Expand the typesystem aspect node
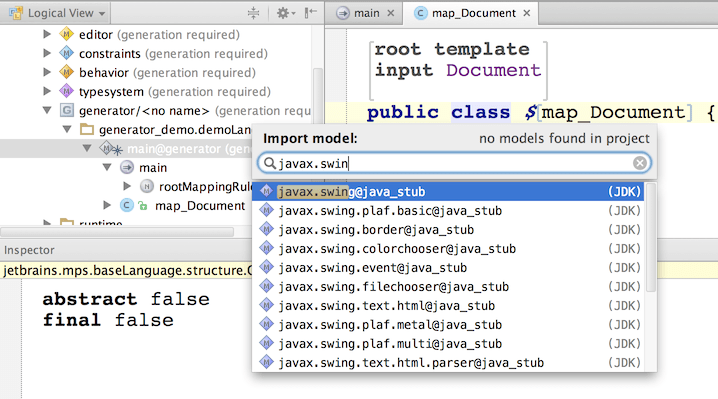 [x=47, y=91]
